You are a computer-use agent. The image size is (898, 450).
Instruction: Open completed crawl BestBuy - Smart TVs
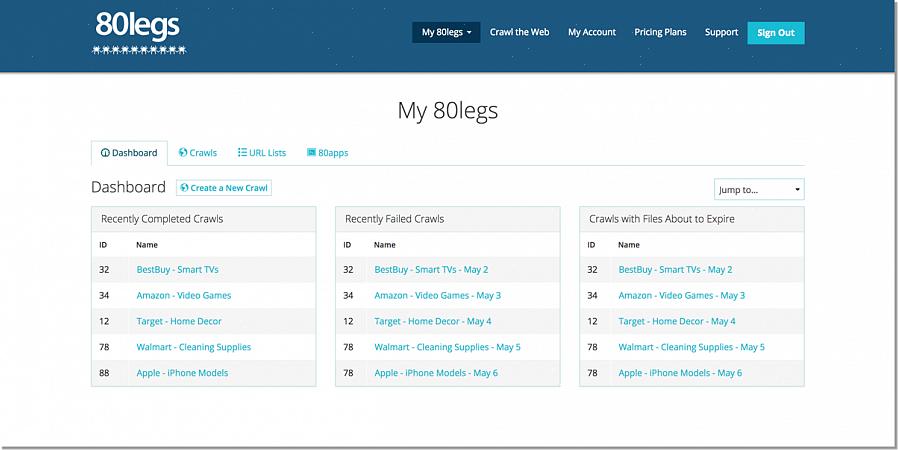[x=178, y=270]
